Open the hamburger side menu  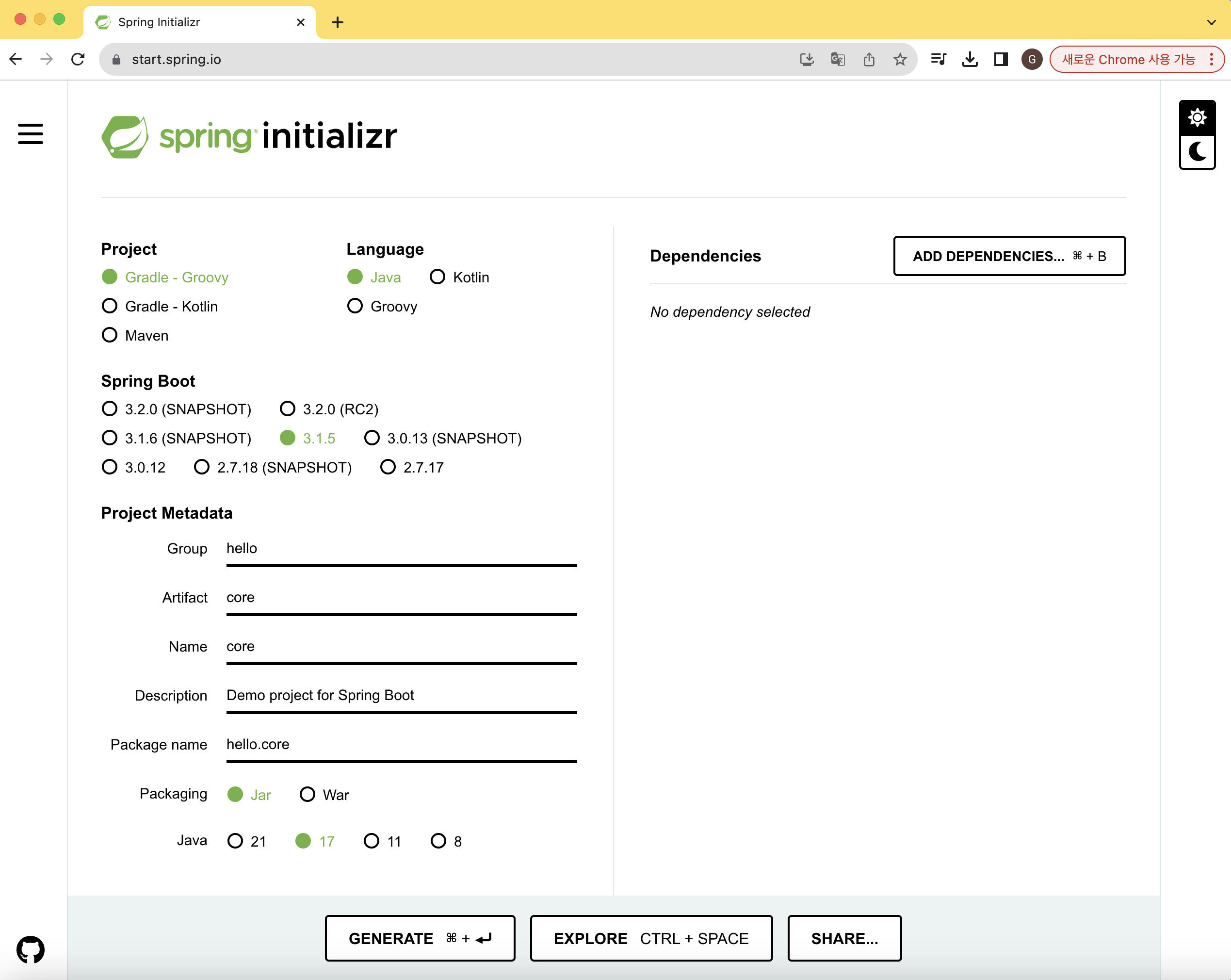(x=30, y=134)
